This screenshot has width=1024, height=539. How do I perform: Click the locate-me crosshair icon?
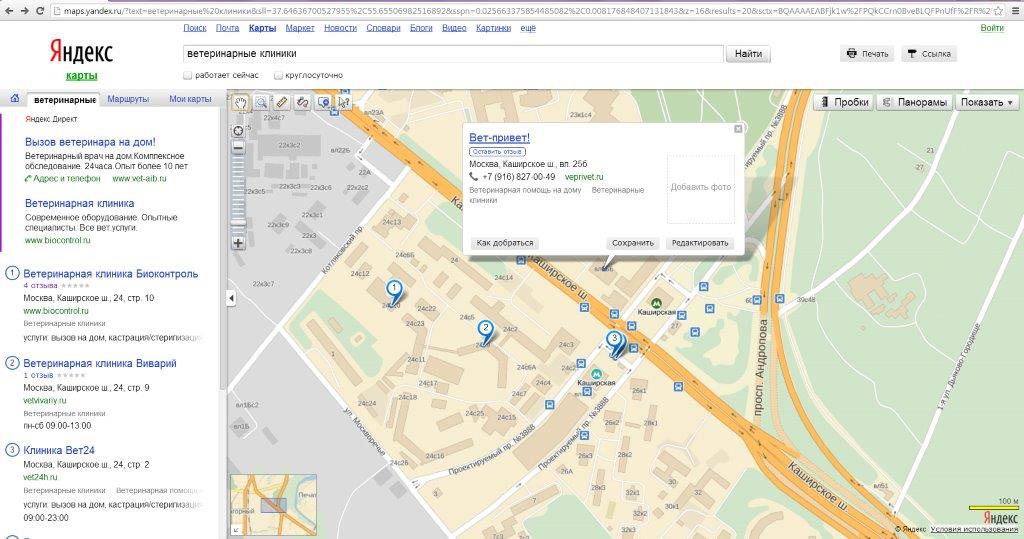coord(238,131)
